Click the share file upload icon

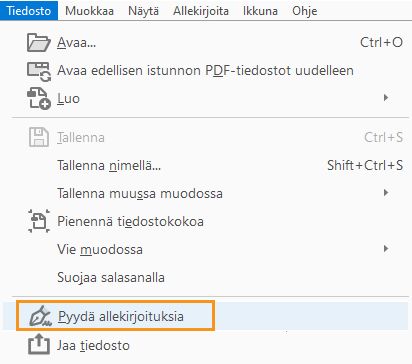click(x=39, y=344)
